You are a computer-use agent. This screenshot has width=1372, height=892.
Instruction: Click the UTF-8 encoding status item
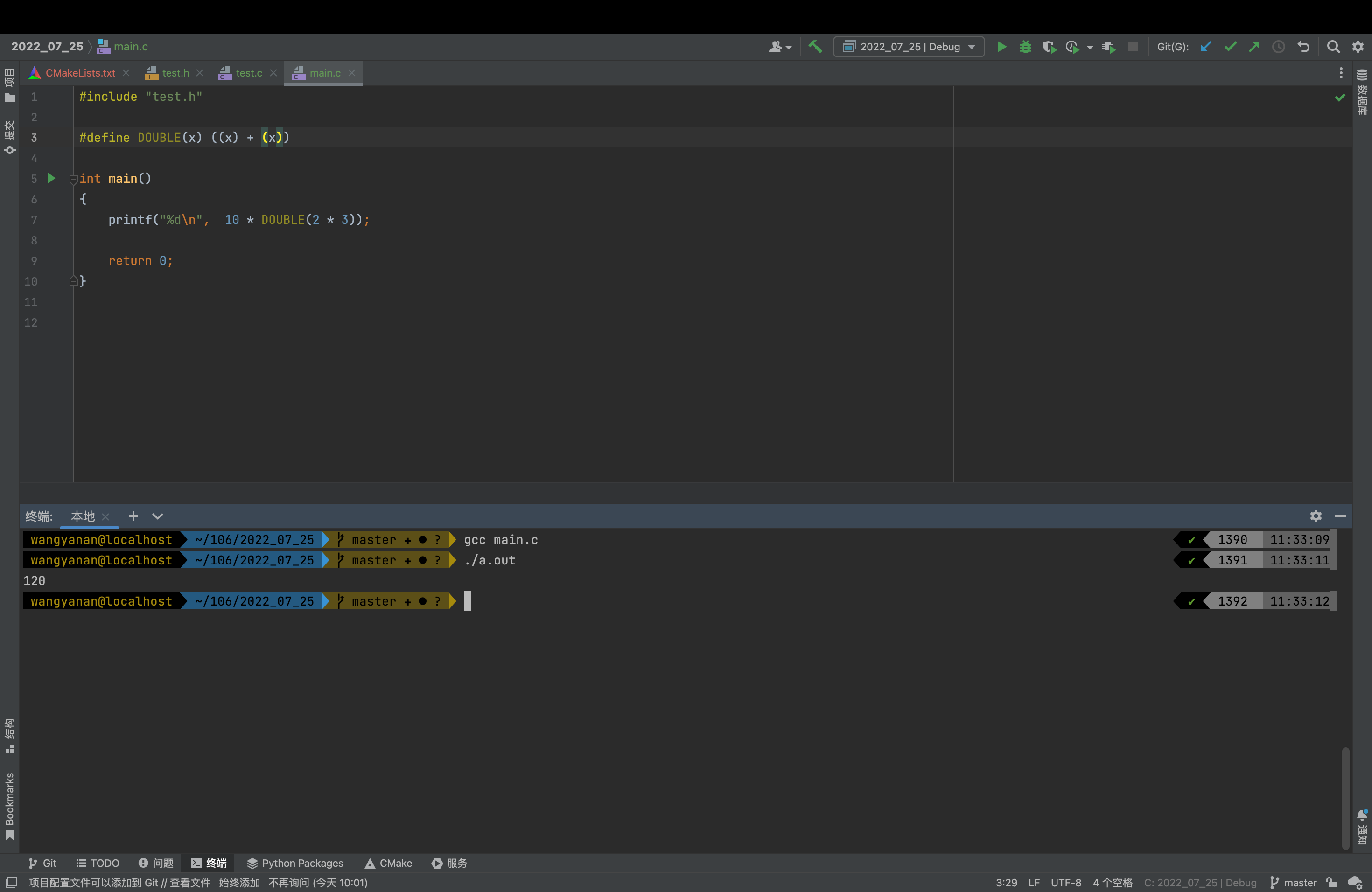point(1065,883)
